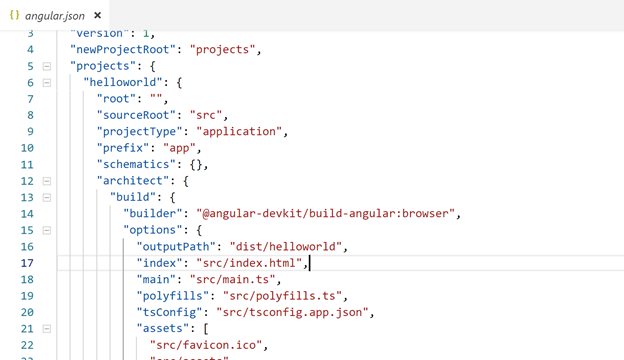Click the "application" value
The height and width of the screenshot is (360, 624).
tap(239, 132)
